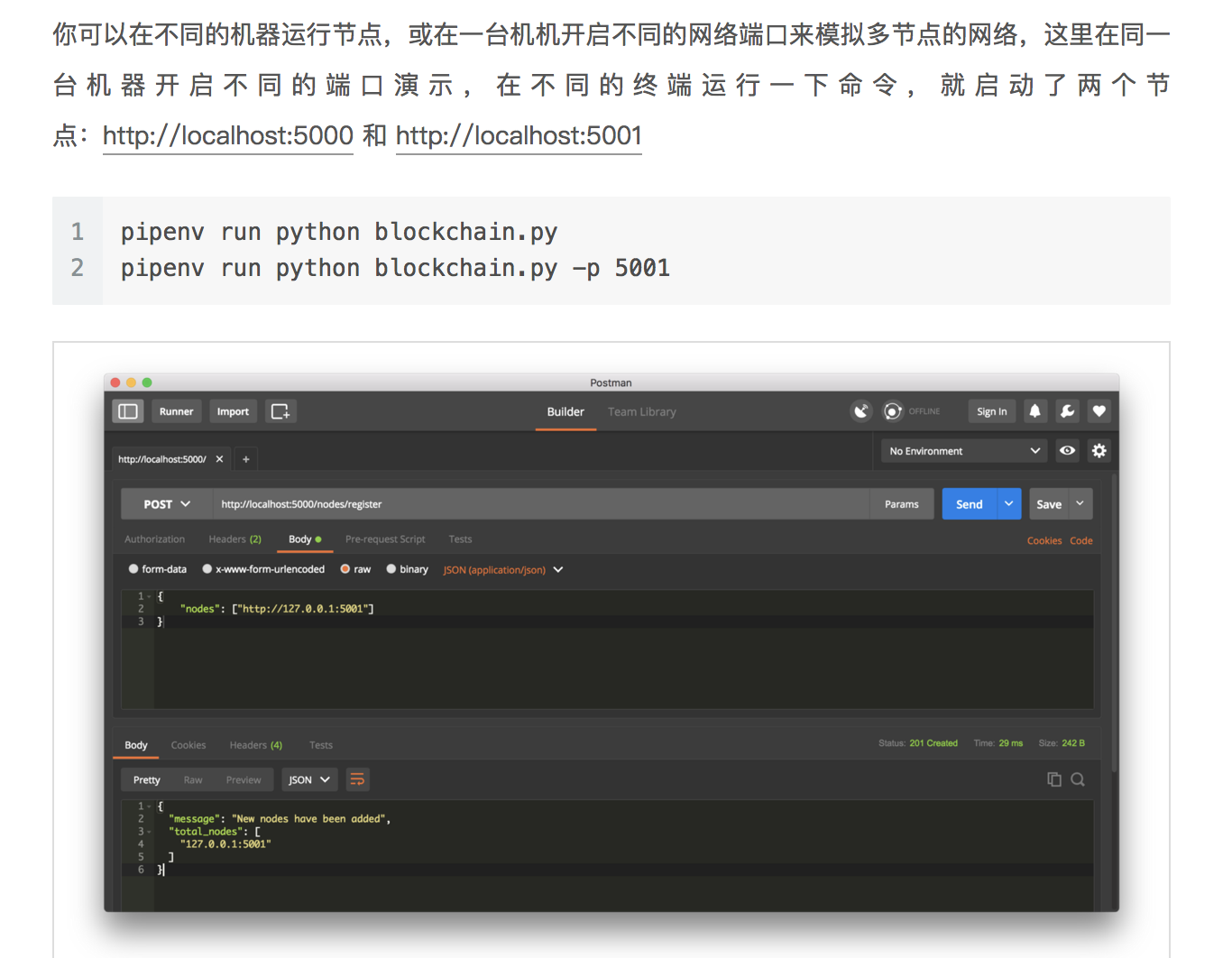Open the POST method dropdown
Image resolution: width=1232 pixels, height=958 pixels.
click(x=167, y=504)
